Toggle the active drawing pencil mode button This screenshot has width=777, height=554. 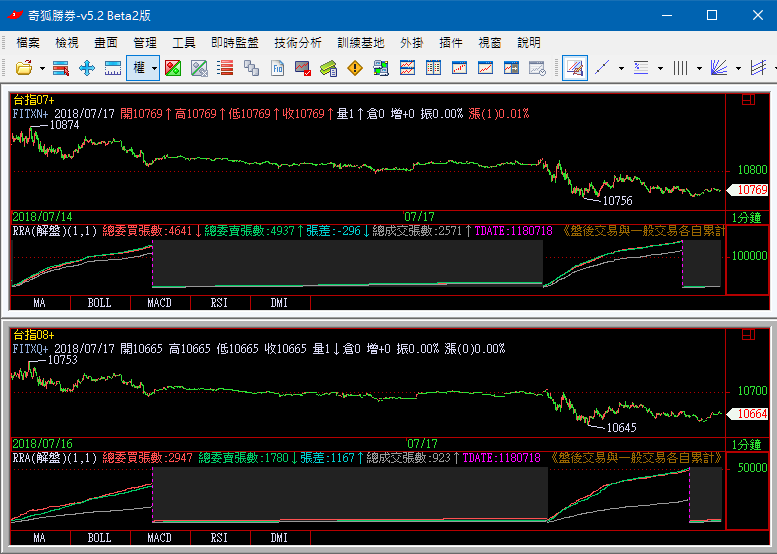[x=575, y=68]
